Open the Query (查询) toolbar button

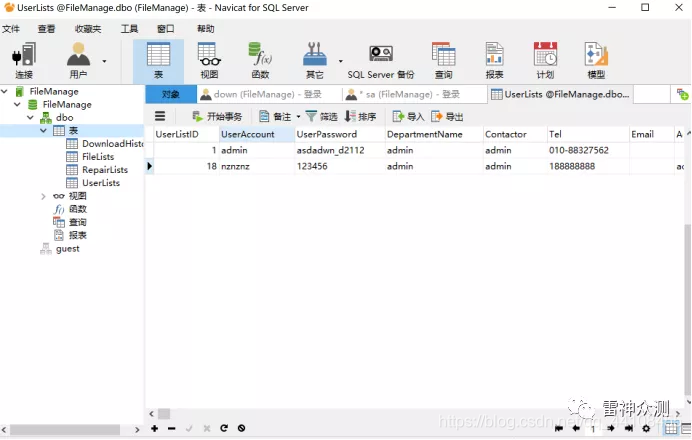pos(444,60)
